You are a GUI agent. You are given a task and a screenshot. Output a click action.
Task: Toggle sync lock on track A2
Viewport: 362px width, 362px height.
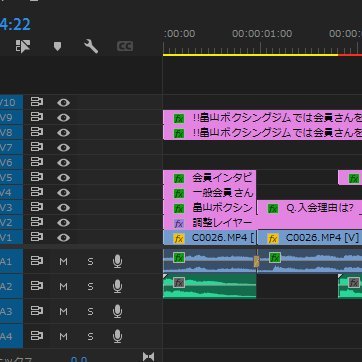(x=37, y=286)
